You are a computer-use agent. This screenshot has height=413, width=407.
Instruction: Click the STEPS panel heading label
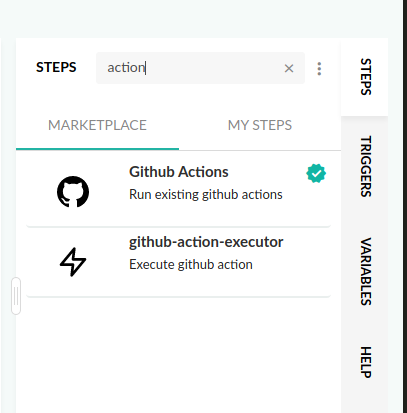56,67
